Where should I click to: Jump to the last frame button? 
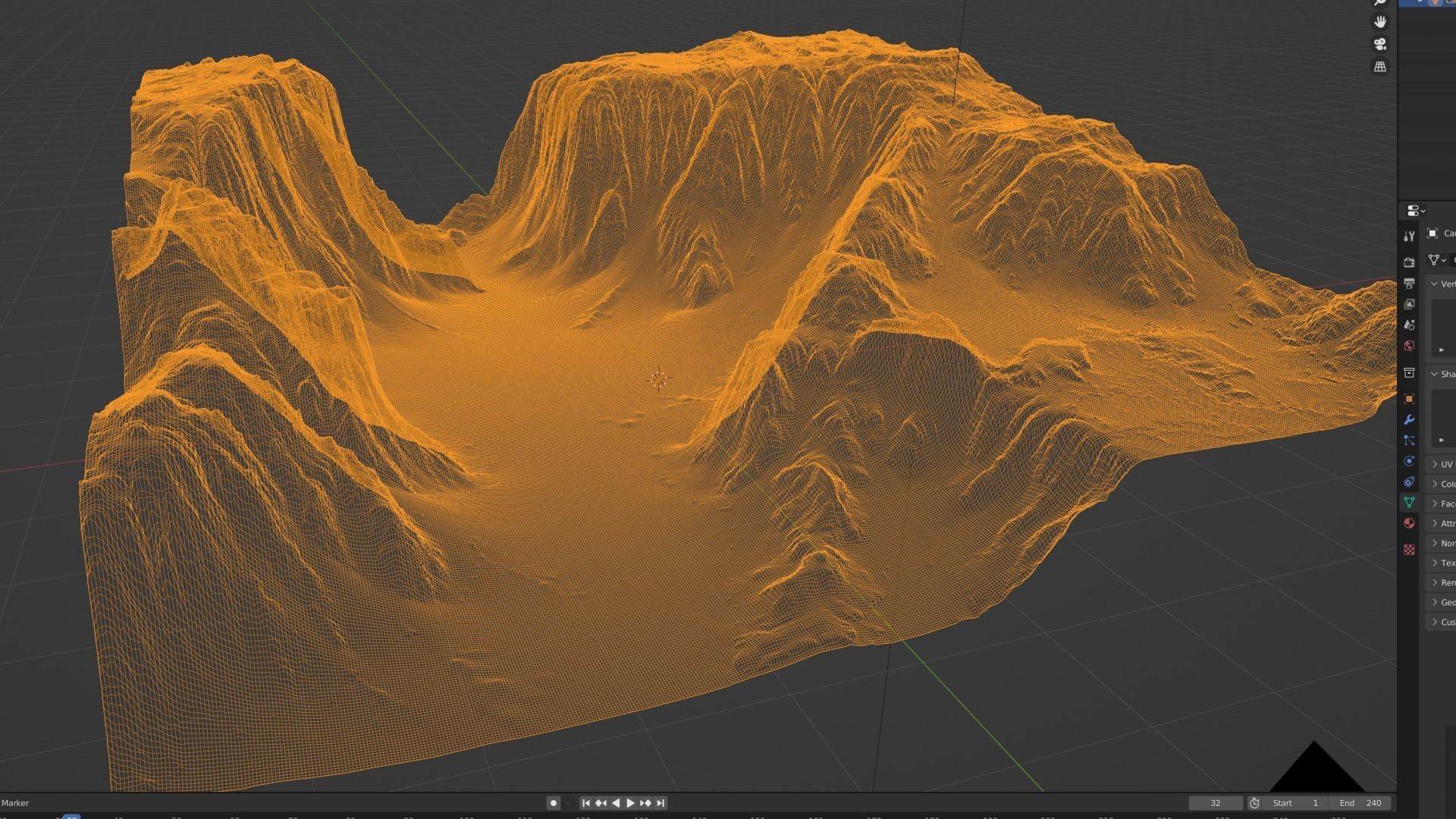pyautogui.click(x=661, y=803)
